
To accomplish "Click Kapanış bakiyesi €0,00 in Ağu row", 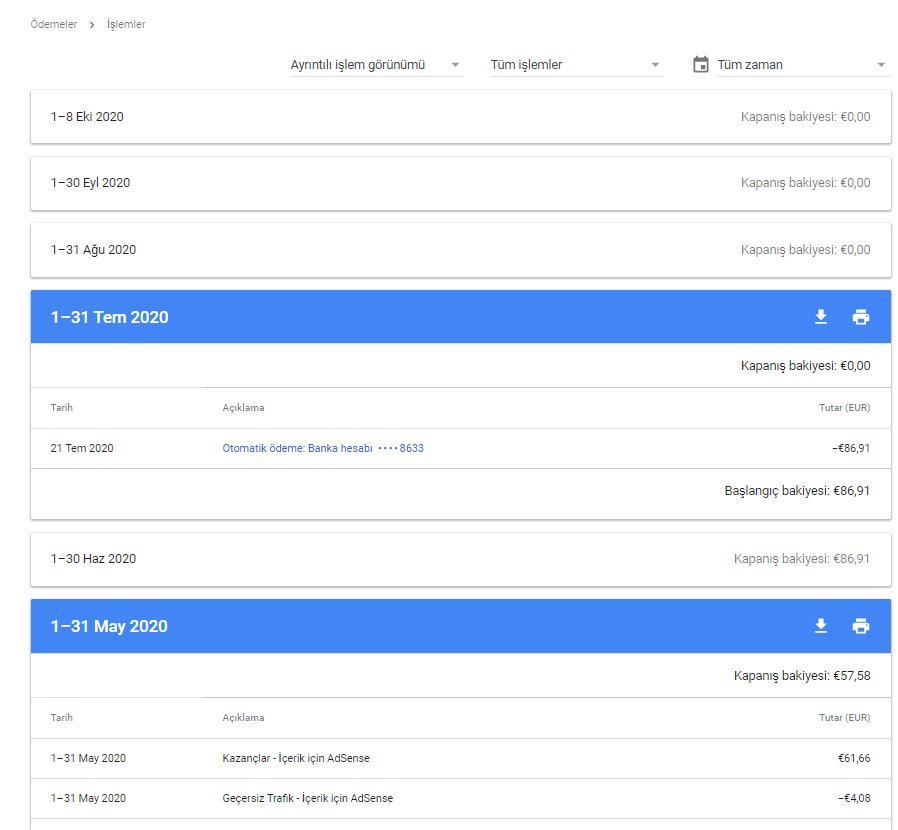I will [x=805, y=250].
